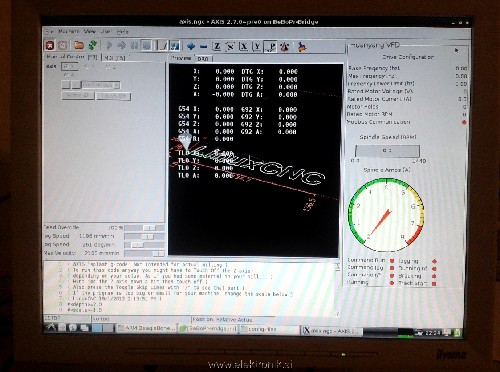Screen dimensions: 500x372
Task: Switch to the Y front view icon
Action: point(257,47)
